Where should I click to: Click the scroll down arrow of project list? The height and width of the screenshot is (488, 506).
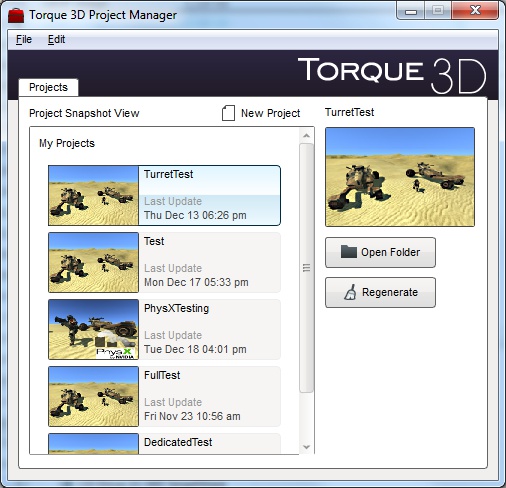click(x=306, y=447)
